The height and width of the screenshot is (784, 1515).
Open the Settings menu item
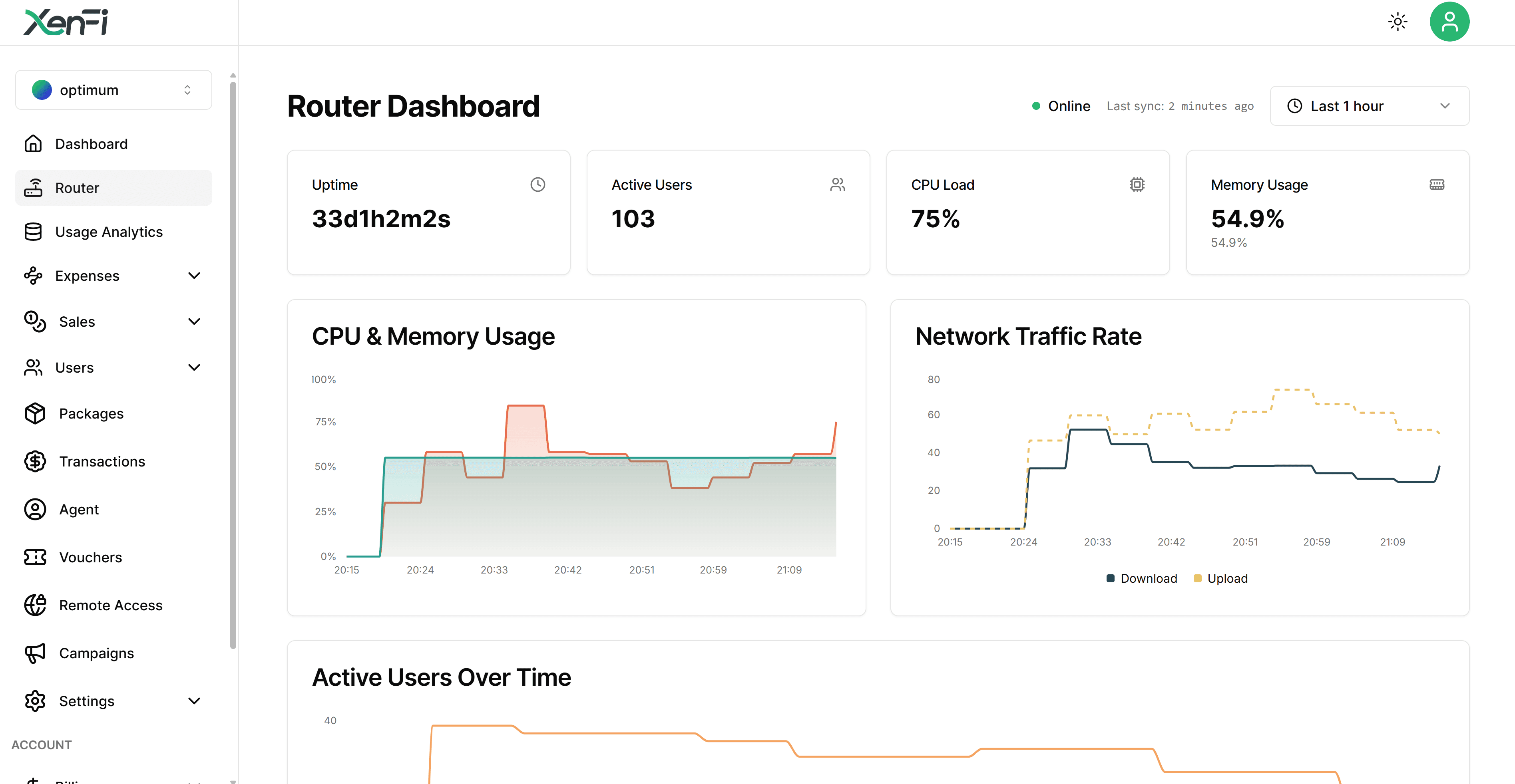(x=113, y=701)
